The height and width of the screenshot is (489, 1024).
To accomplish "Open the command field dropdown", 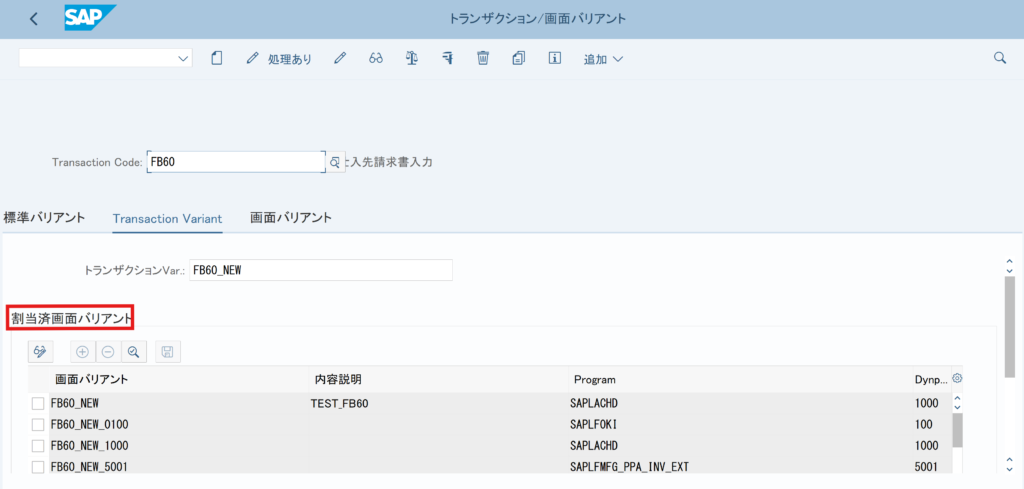I will coord(183,59).
